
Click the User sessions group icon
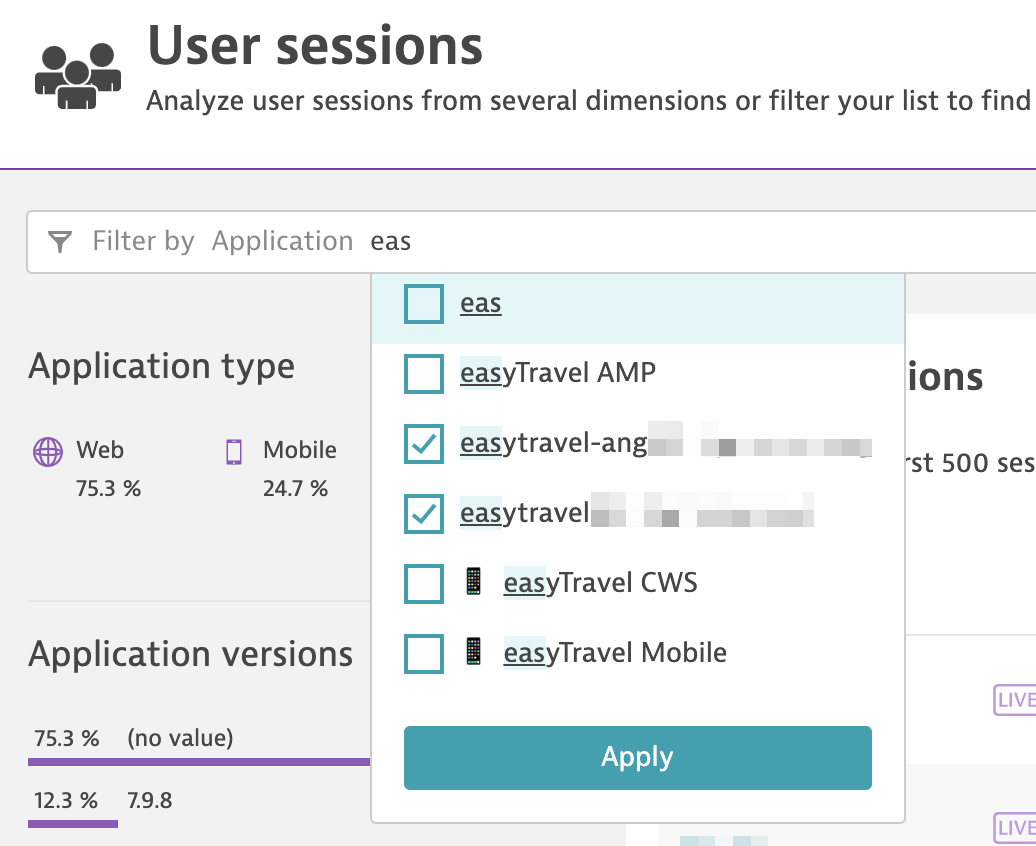click(78, 75)
